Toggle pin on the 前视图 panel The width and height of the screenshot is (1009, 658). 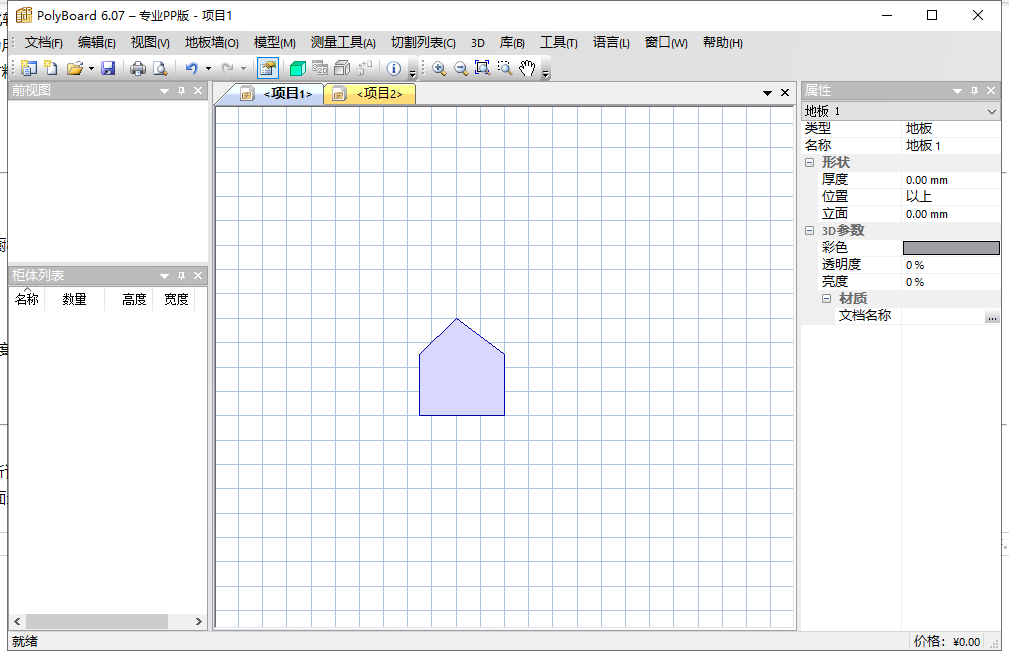pyautogui.click(x=181, y=91)
